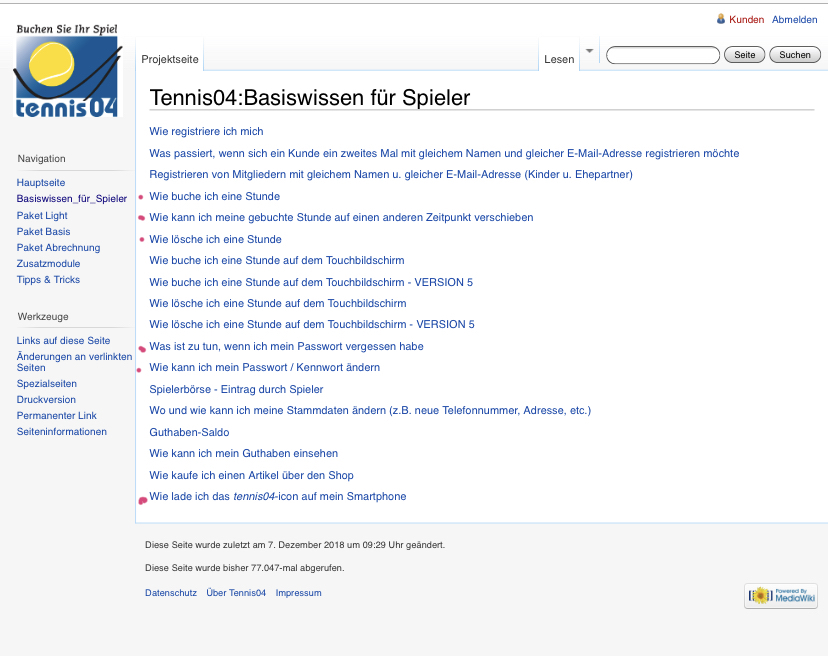Click the Abmelden link

[x=794, y=20]
